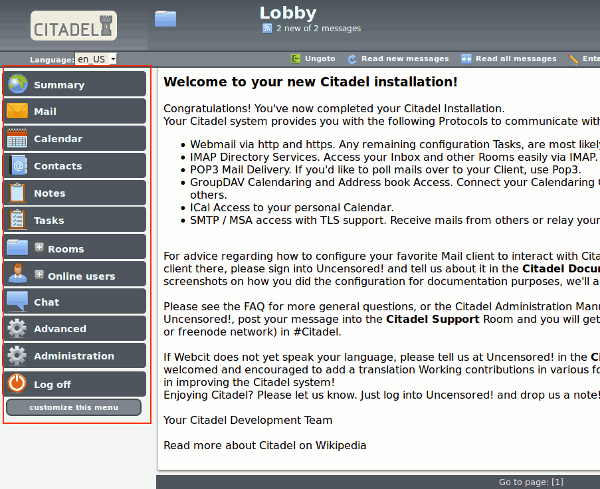Open the Summary menu item
Screen dimensions: 600x489
tap(75, 84)
